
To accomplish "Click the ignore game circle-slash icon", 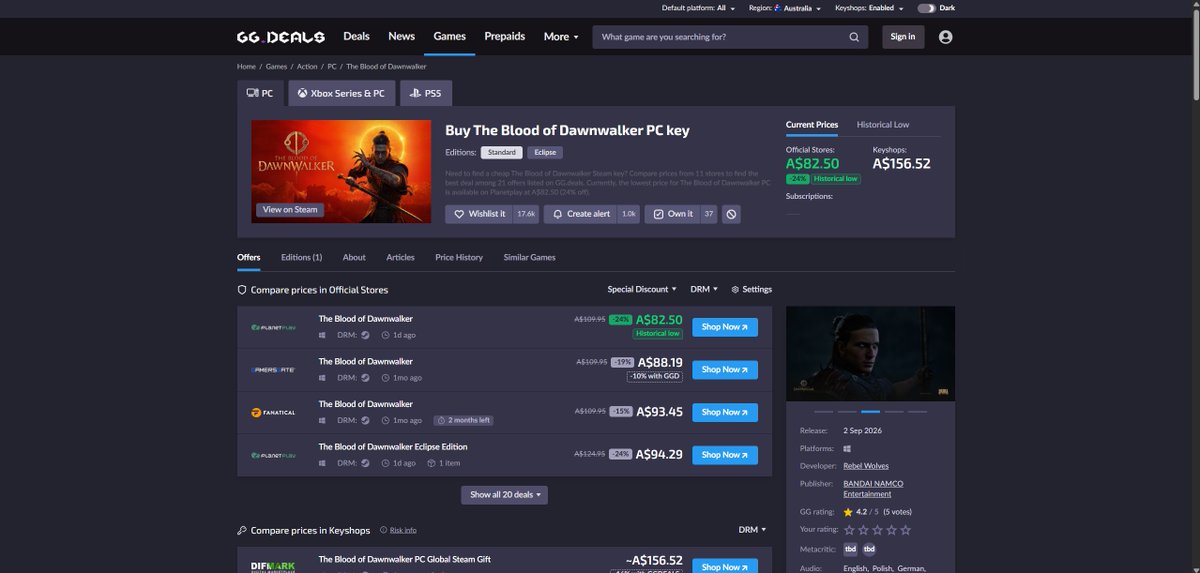I will (731, 214).
